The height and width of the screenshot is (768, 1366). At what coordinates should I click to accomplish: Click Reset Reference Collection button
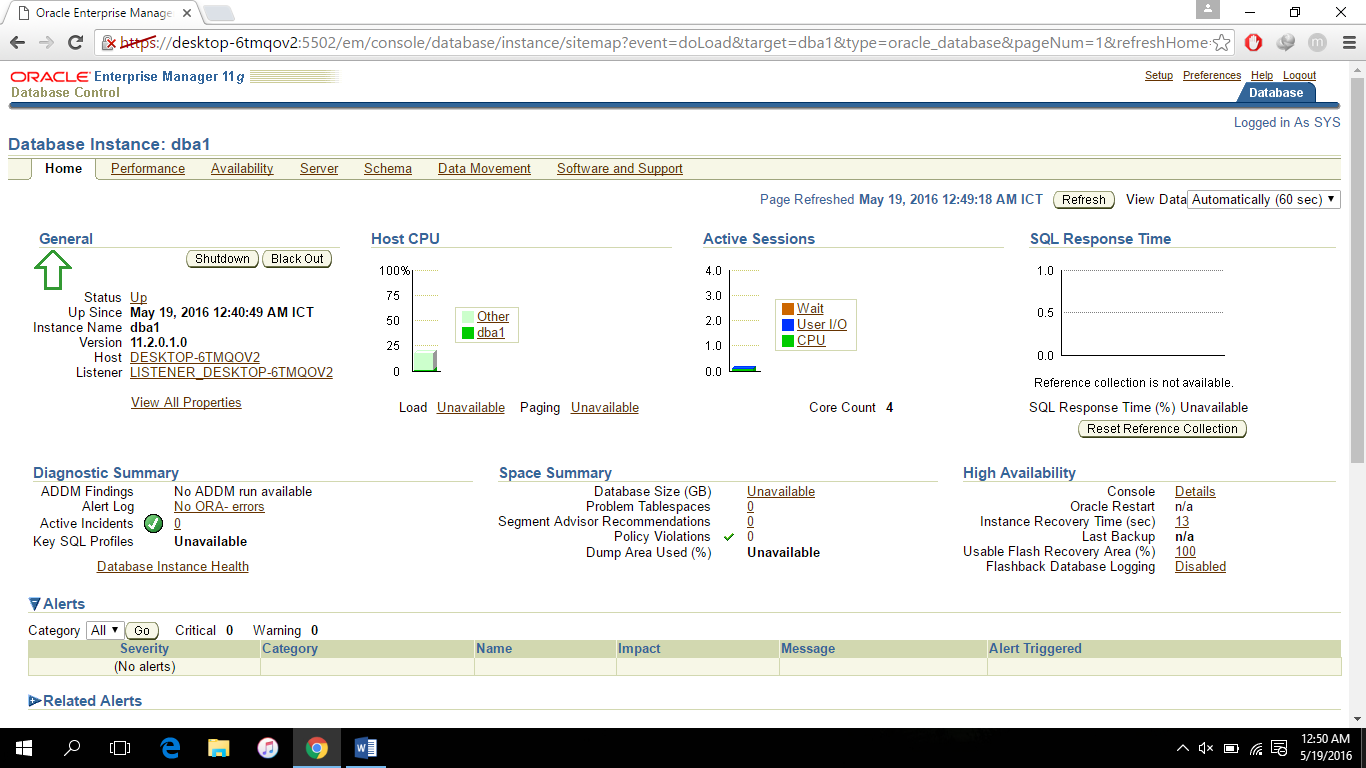point(1162,429)
